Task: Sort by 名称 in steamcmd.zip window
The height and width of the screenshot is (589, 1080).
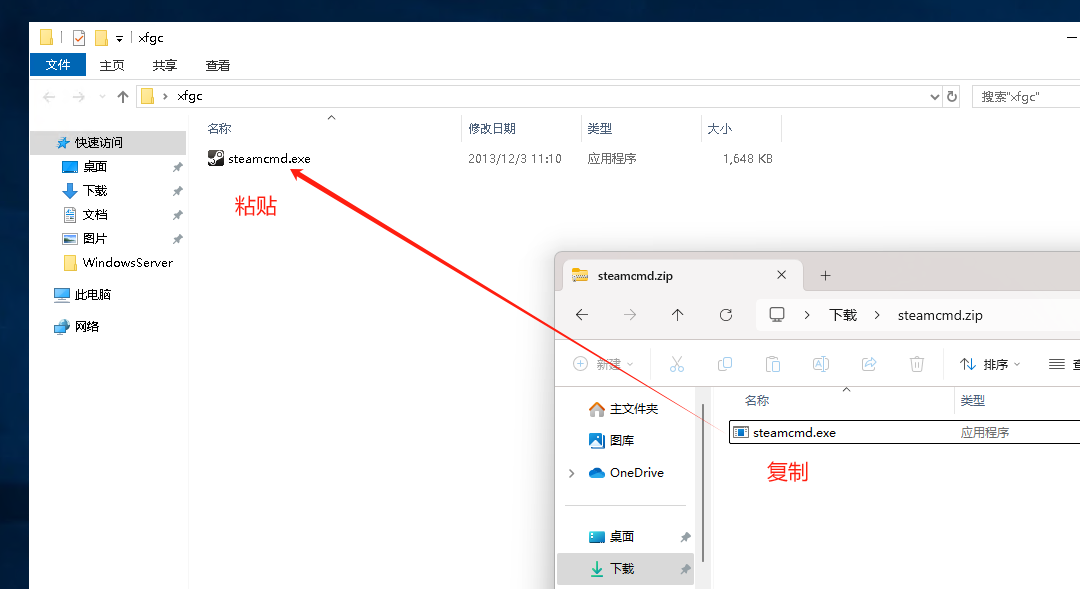Action: click(757, 401)
